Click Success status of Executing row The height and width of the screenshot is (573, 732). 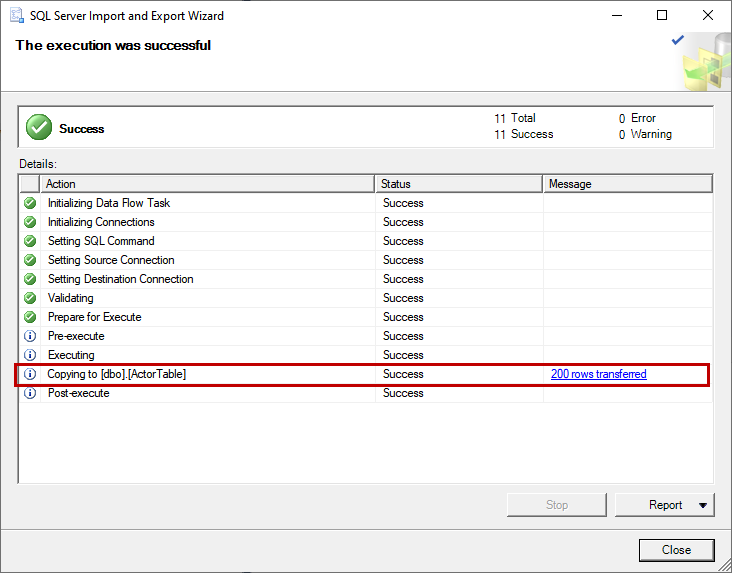[403, 355]
